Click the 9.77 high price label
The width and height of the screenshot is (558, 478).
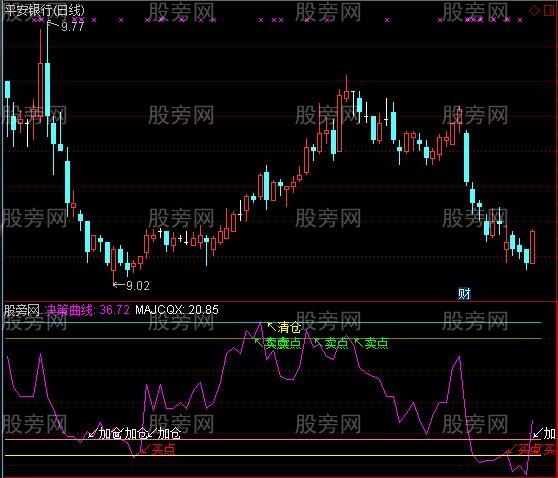73,26
